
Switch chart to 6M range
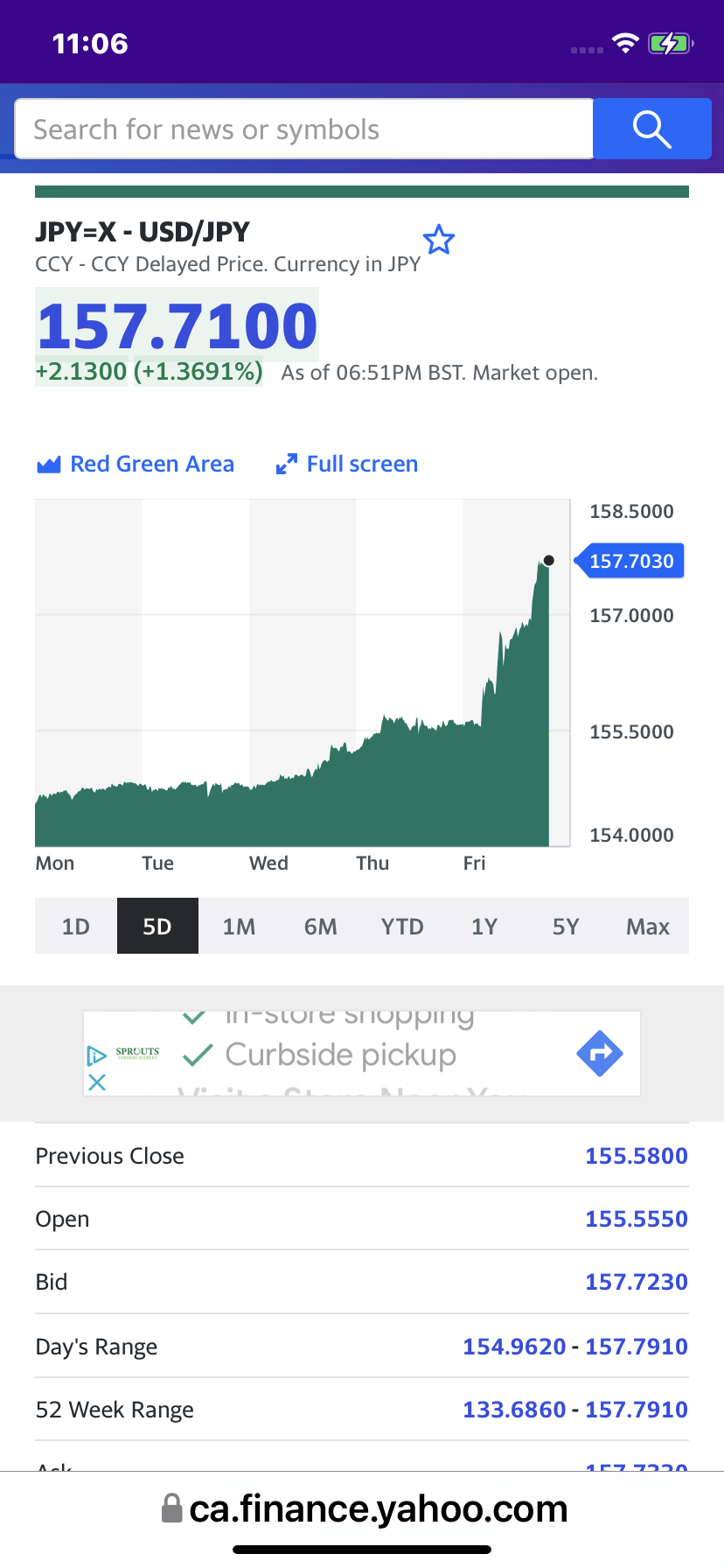pos(321,926)
